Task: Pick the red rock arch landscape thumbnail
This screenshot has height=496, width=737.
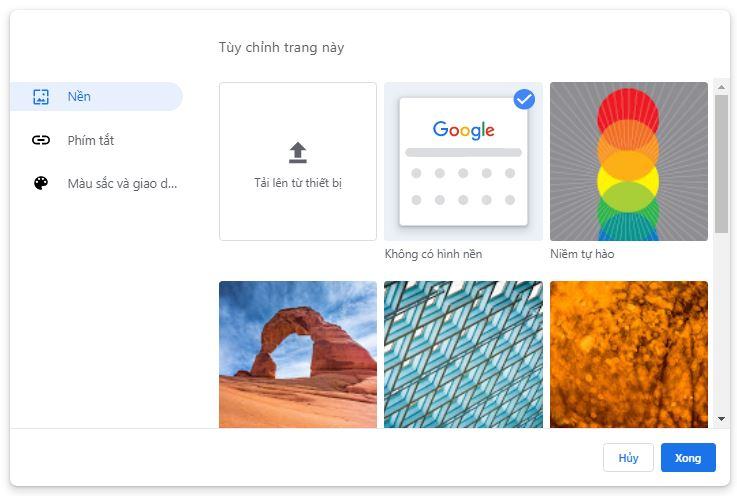Action: pyautogui.click(x=298, y=354)
